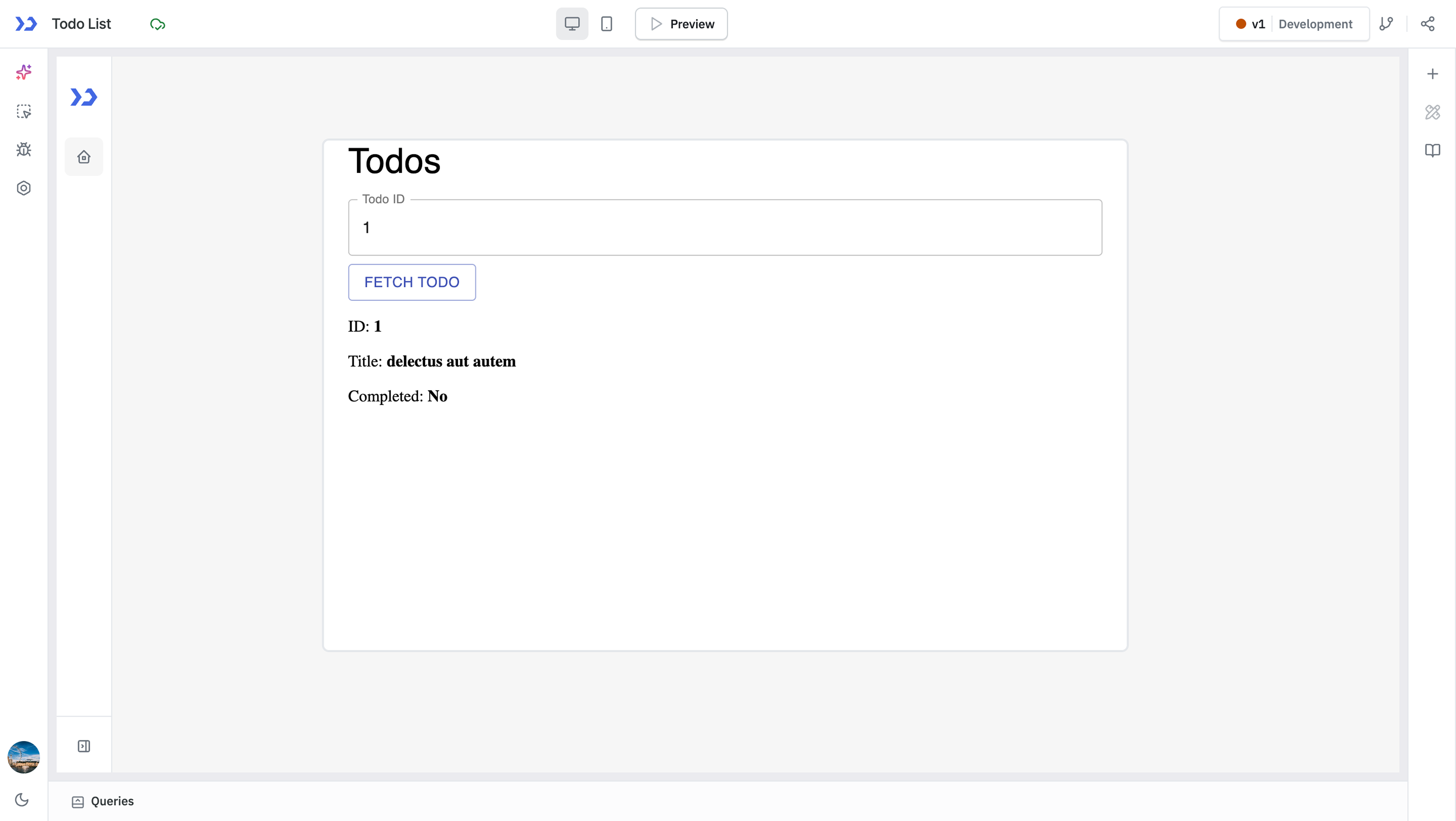Open the customize pencil icon
Viewport: 1456px width, 821px height.
[1433, 112]
